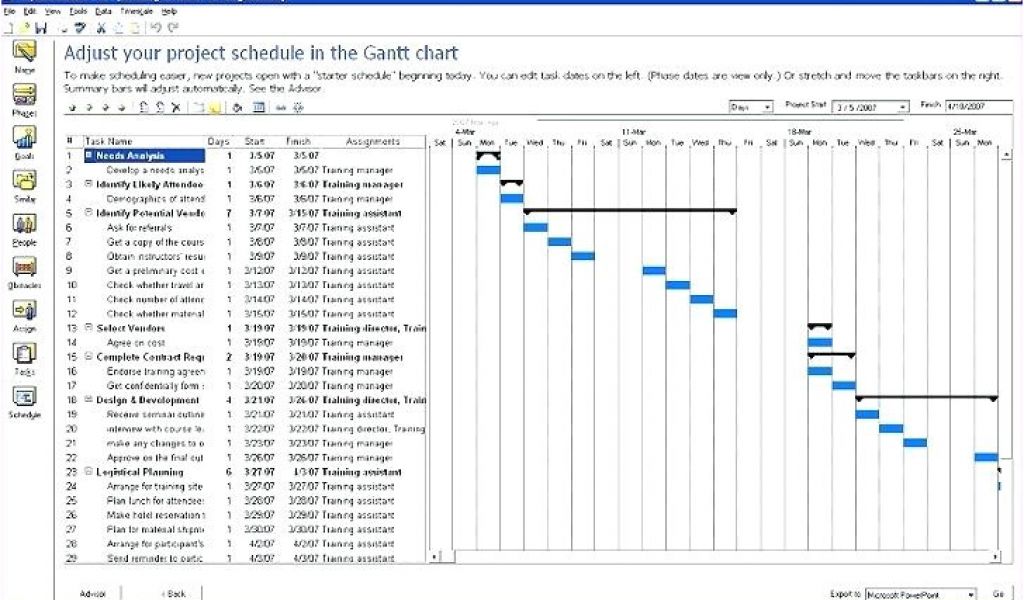
Task: Open the Data menu
Action: point(104,10)
